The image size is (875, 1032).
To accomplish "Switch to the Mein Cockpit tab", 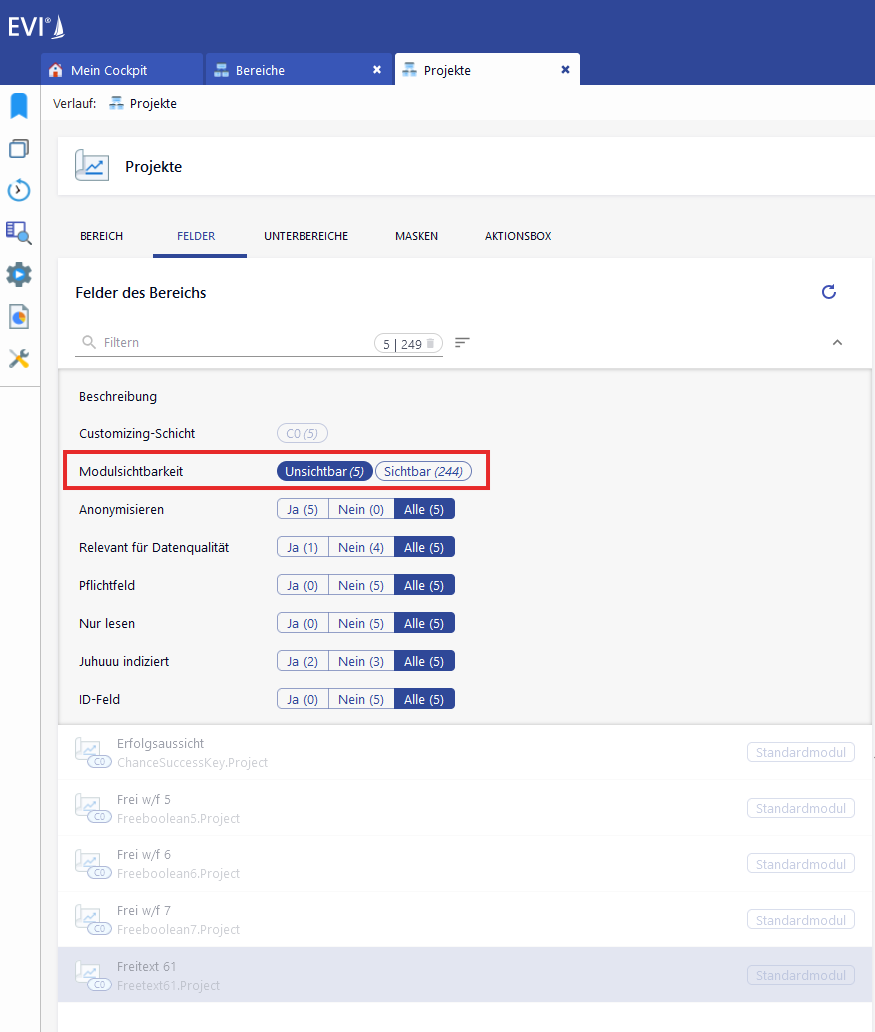I will pyautogui.click(x=109, y=70).
